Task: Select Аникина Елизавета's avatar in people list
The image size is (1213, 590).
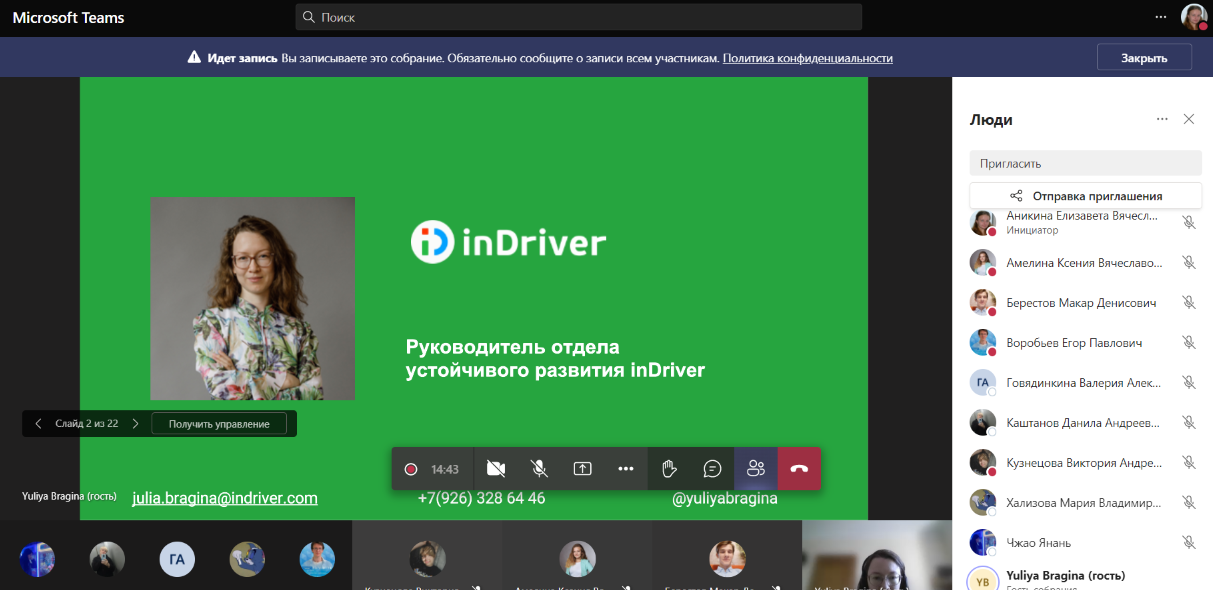Action: coord(983,222)
